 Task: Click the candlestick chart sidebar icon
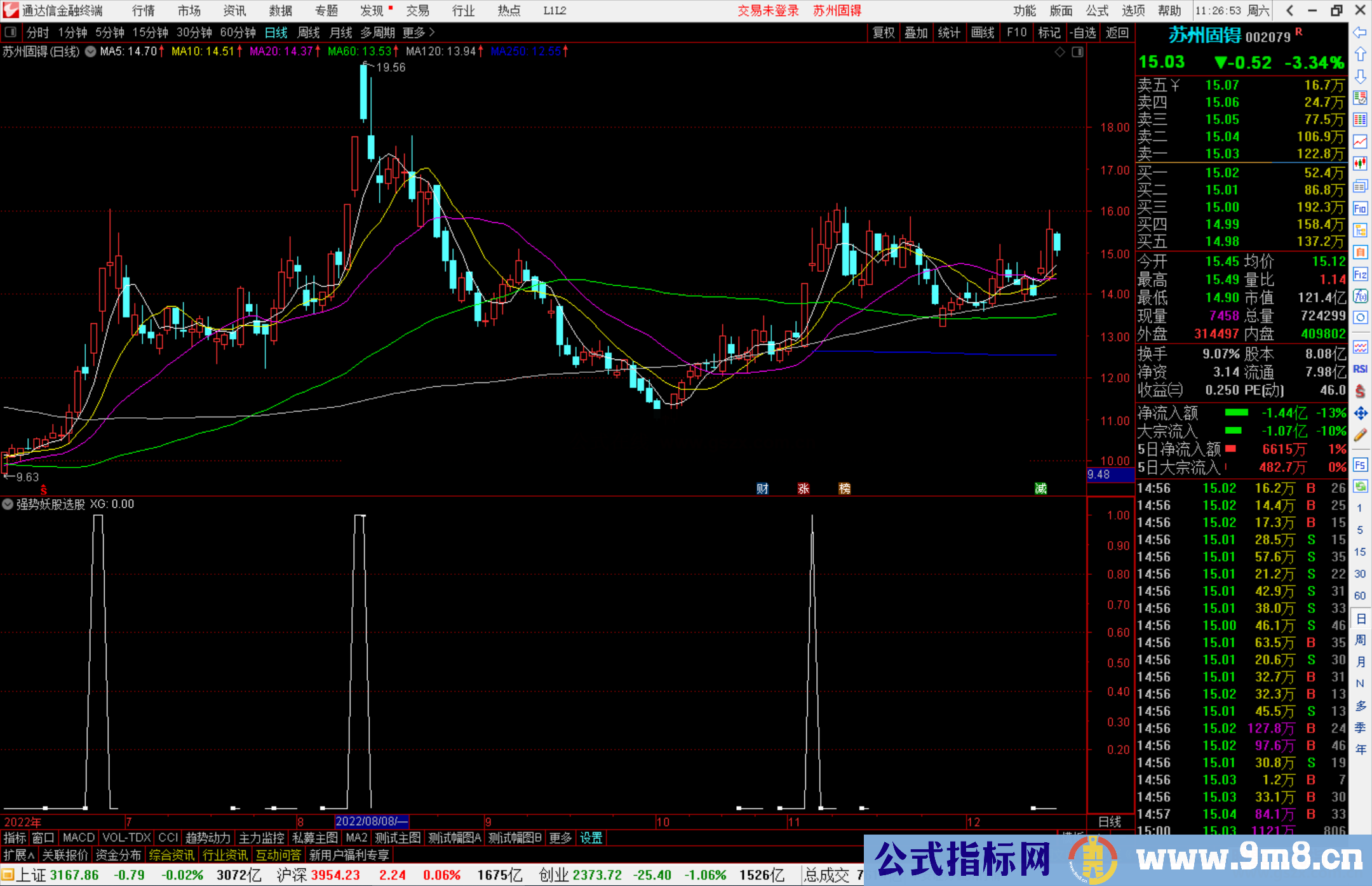pos(1360,163)
